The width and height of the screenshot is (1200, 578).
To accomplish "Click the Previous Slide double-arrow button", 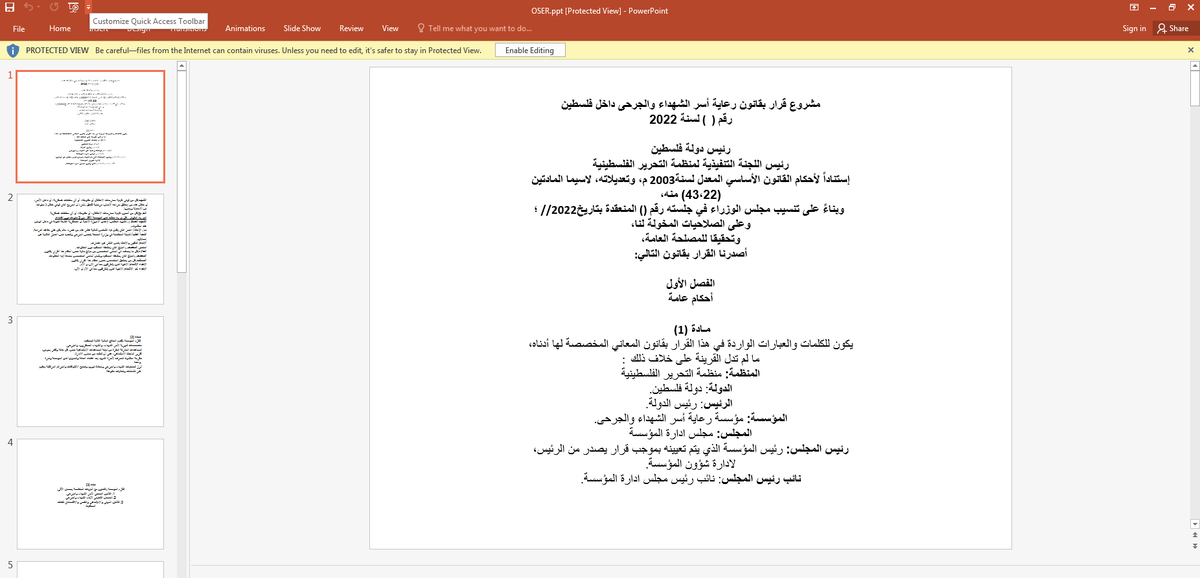I will [x=1195, y=535].
